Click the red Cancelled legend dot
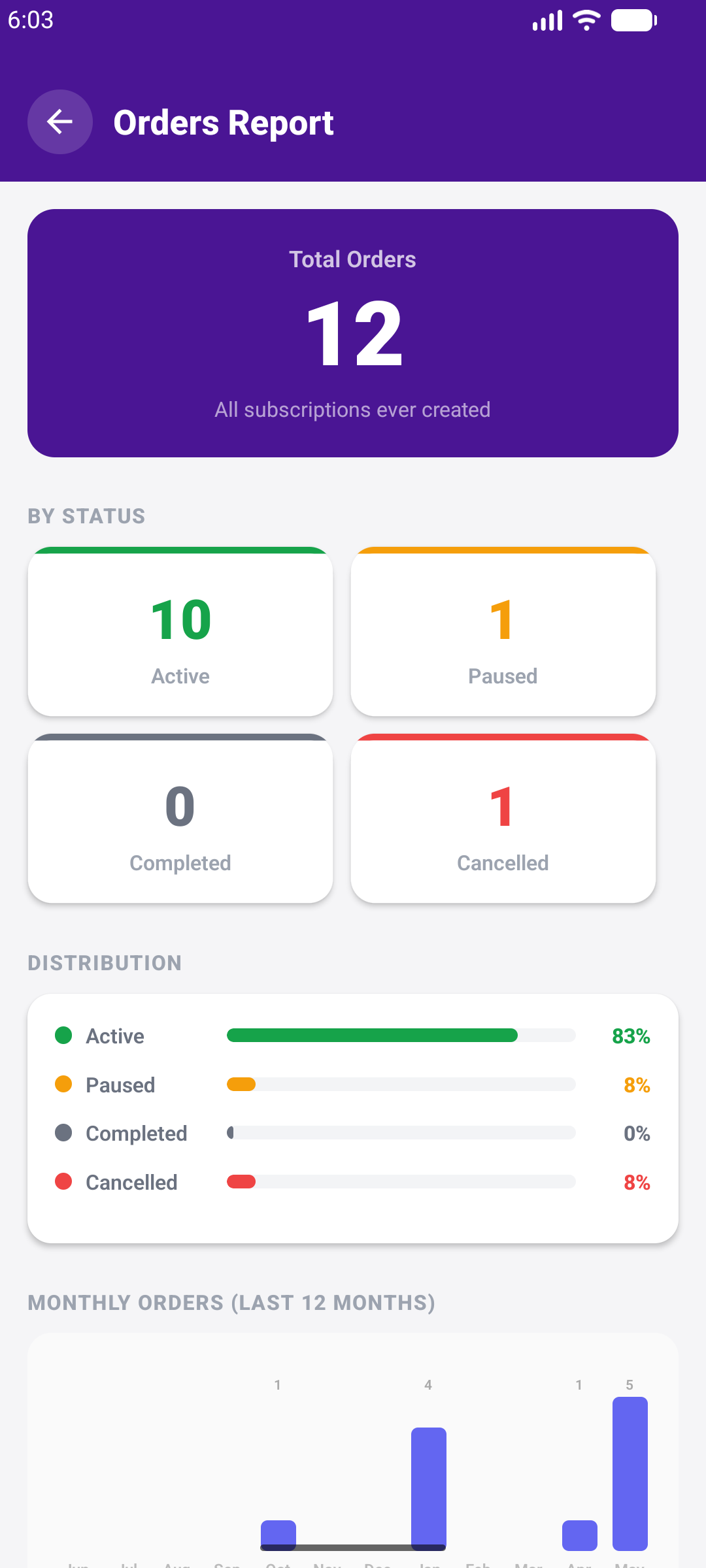Image resolution: width=706 pixels, height=1568 pixels. (63, 1182)
